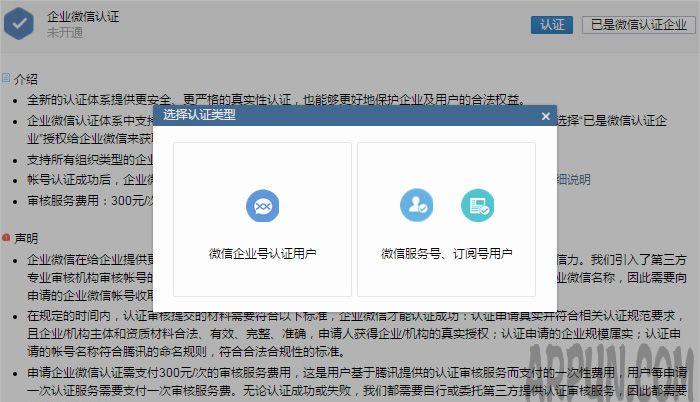Select the 微信服务号、订阅号用户 card
The image size is (700, 402).
click(x=446, y=219)
